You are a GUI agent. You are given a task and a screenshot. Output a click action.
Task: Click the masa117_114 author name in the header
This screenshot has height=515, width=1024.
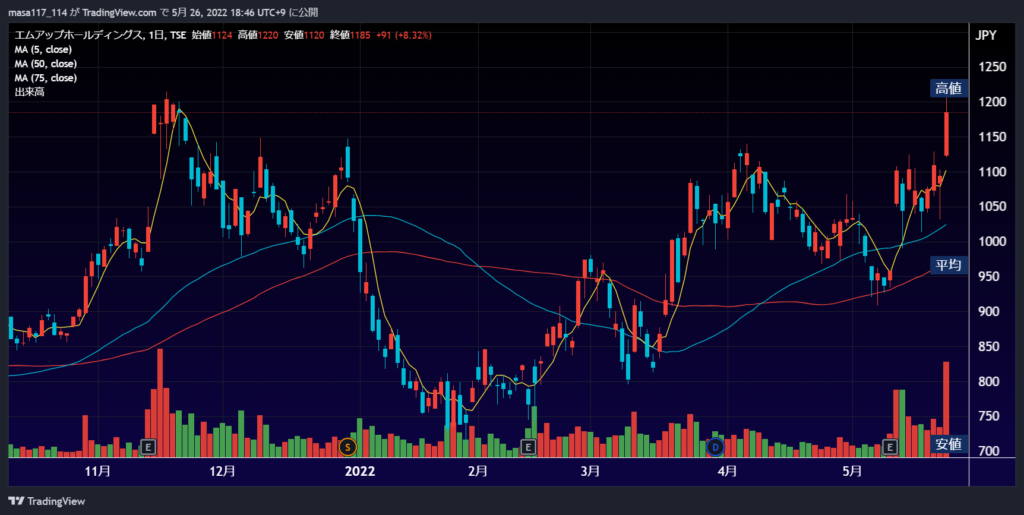click(38, 12)
